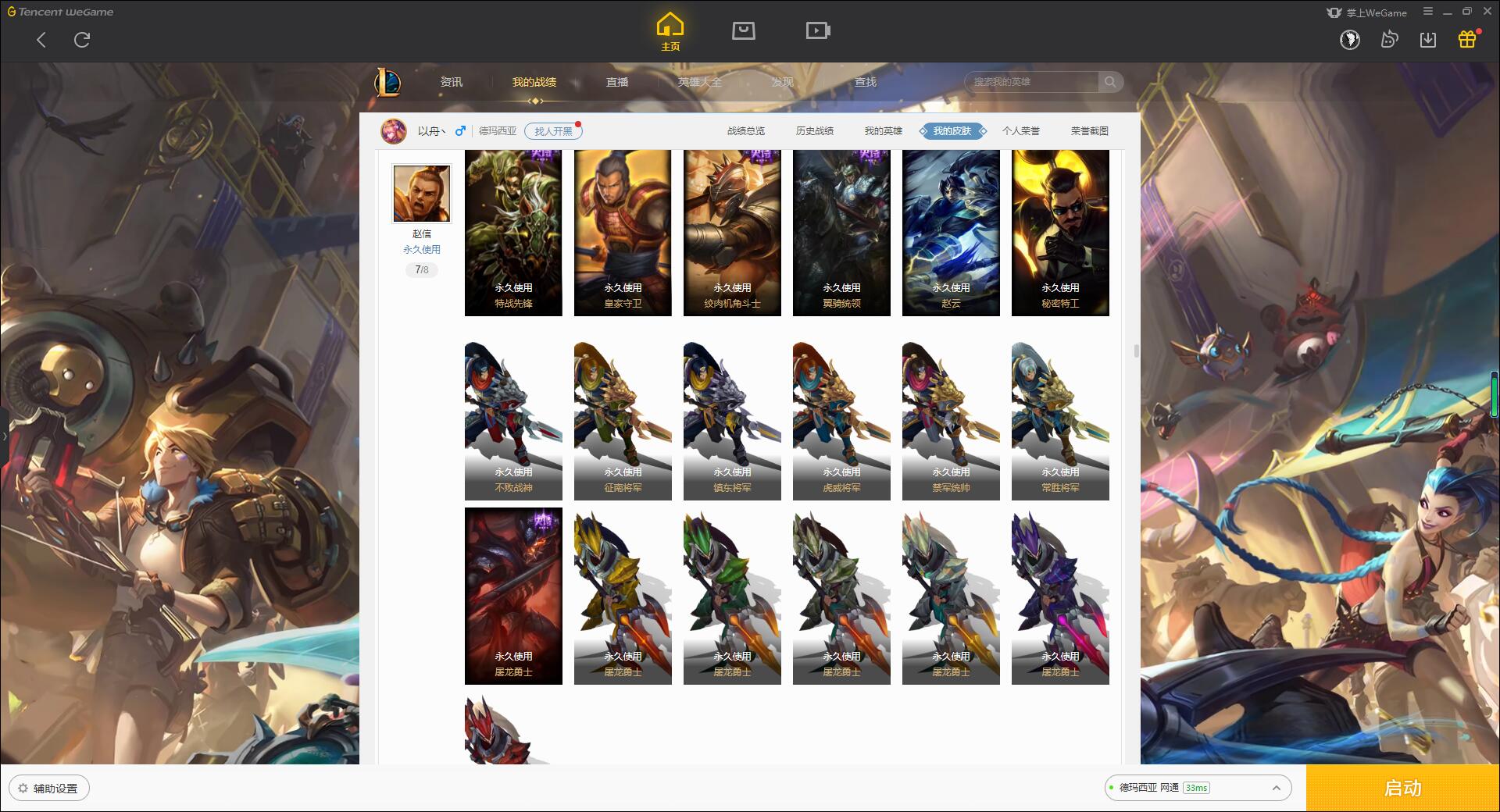Image resolution: width=1500 pixels, height=812 pixels.
Task: Open the purple 屠龙勇士 chroma card
Action: click(x=1060, y=598)
